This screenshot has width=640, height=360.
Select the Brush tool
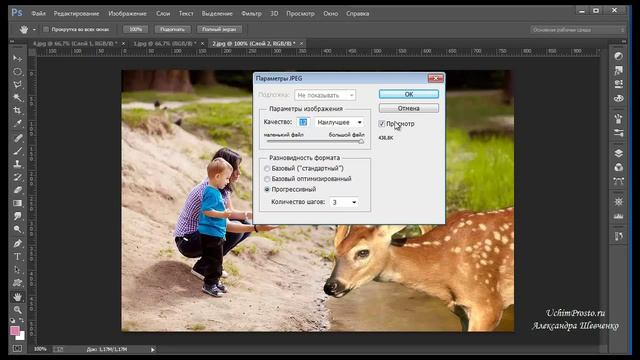[x=17, y=151]
